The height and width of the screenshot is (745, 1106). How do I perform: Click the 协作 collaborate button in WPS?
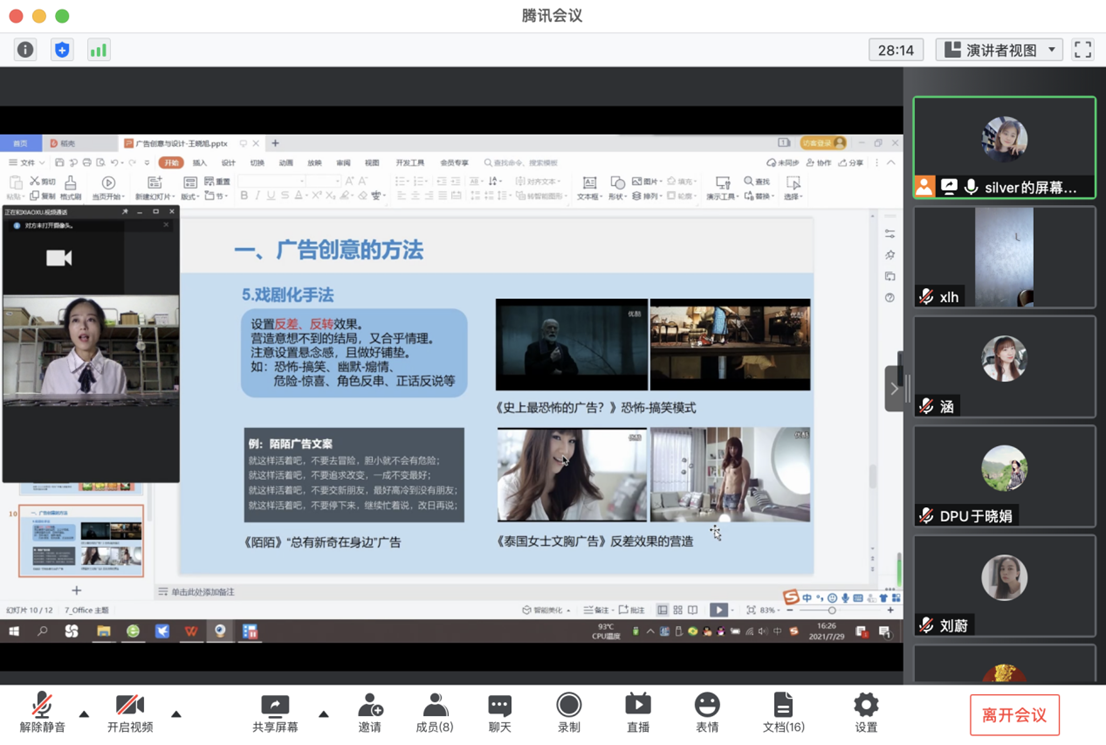[x=818, y=162]
